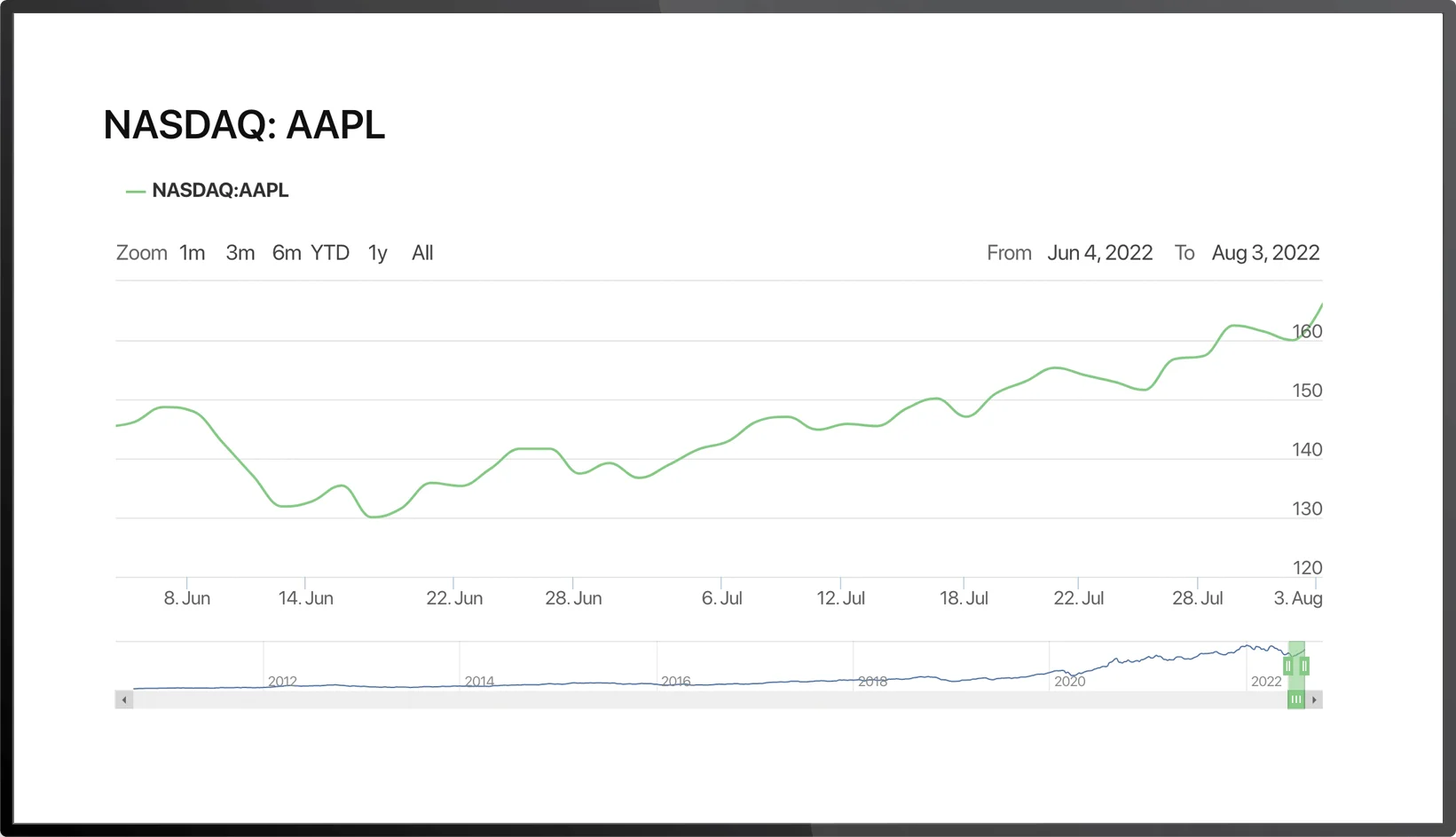Show All data in zoom selector

pyautogui.click(x=422, y=253)
